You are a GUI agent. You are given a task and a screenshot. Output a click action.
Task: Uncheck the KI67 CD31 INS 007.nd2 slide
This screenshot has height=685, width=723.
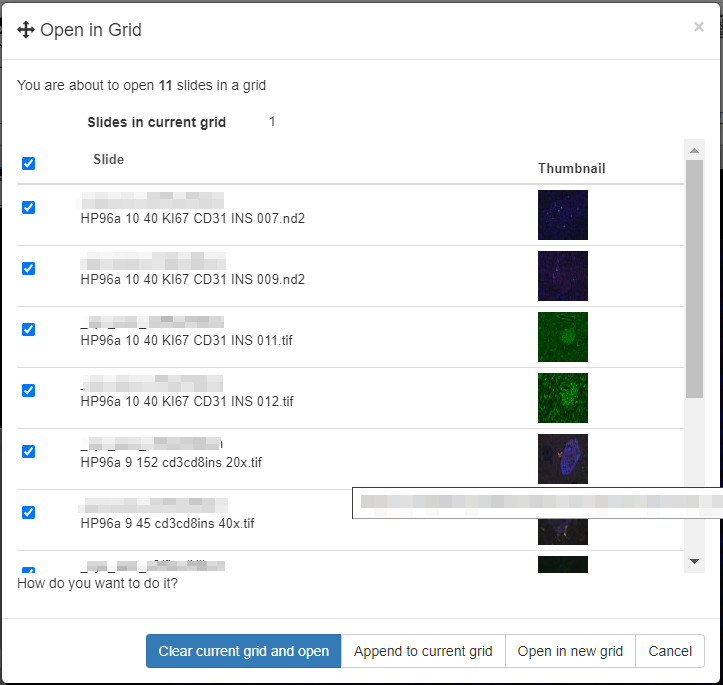pyautogui.click(x=28, y=207)
